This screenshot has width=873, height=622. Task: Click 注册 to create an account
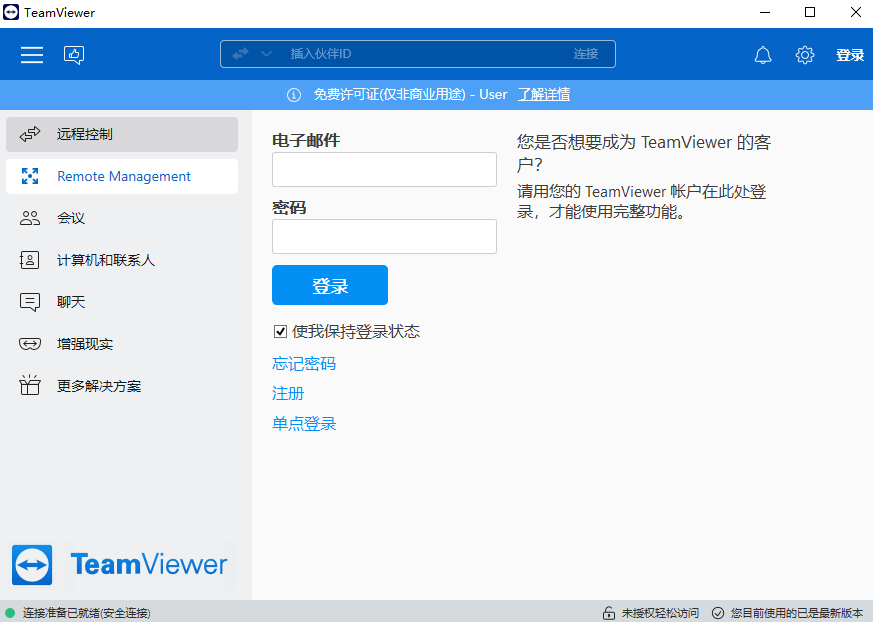pos(287,393)
